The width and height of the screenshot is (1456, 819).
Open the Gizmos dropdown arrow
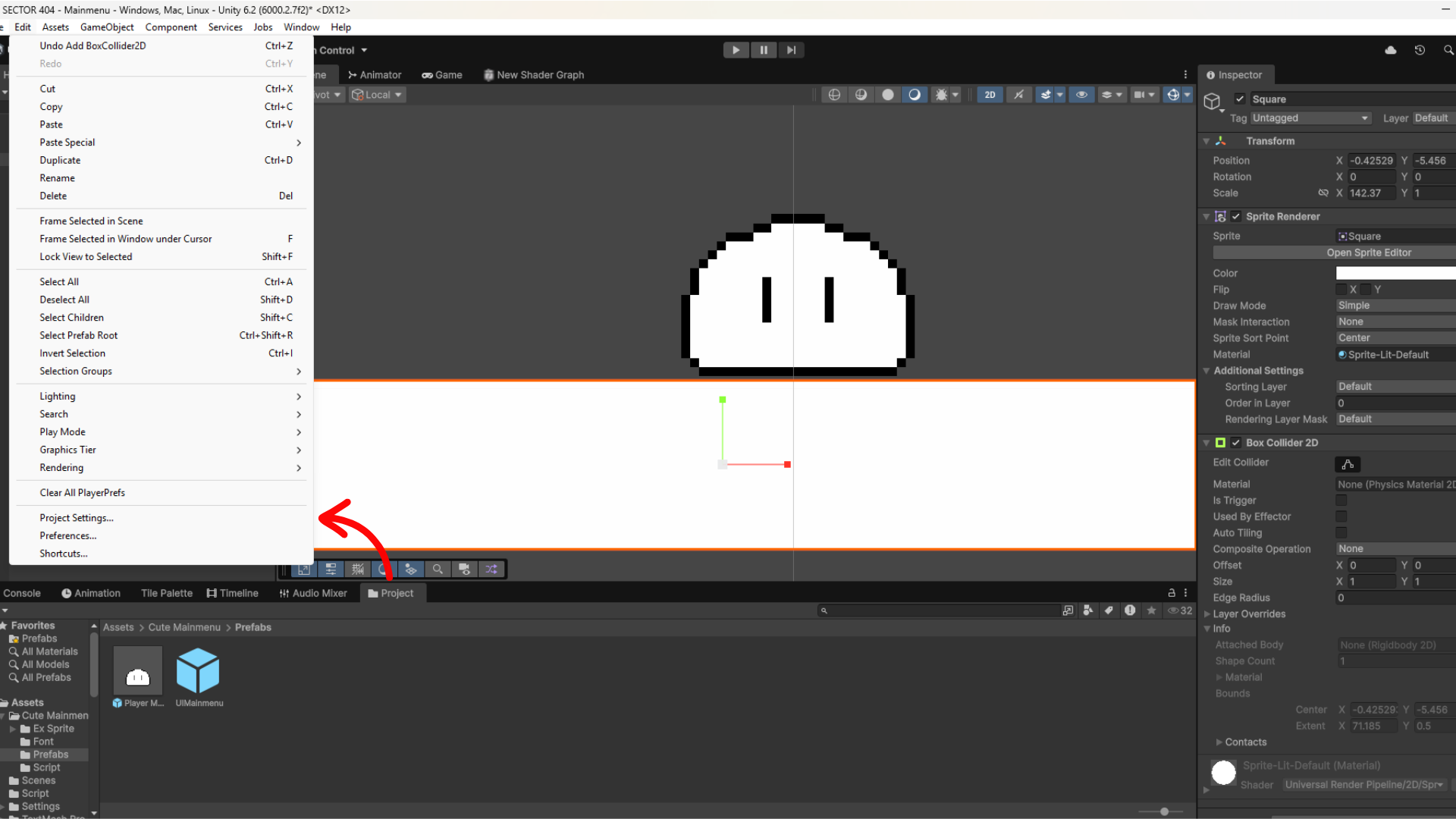[1188, 95]
